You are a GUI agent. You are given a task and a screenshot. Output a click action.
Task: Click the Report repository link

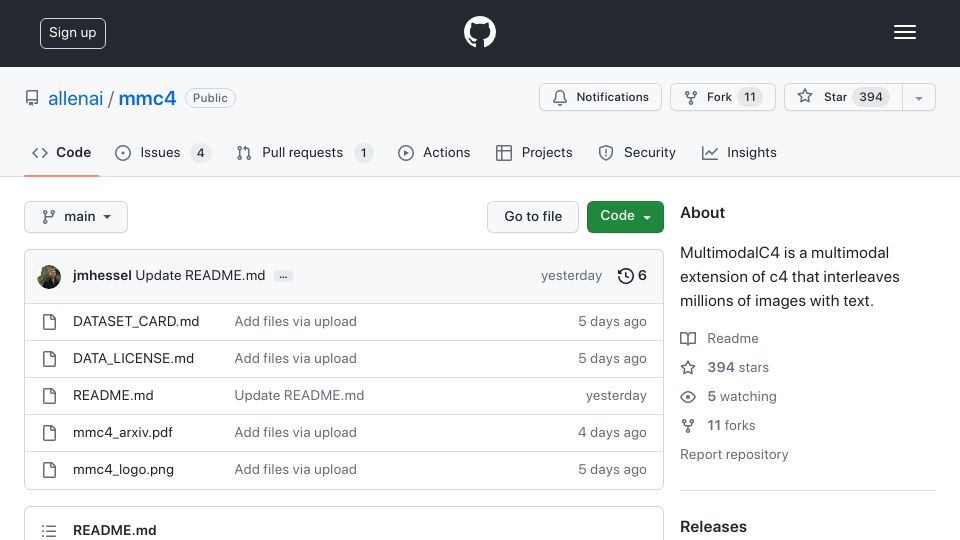(x=734, y=454)
